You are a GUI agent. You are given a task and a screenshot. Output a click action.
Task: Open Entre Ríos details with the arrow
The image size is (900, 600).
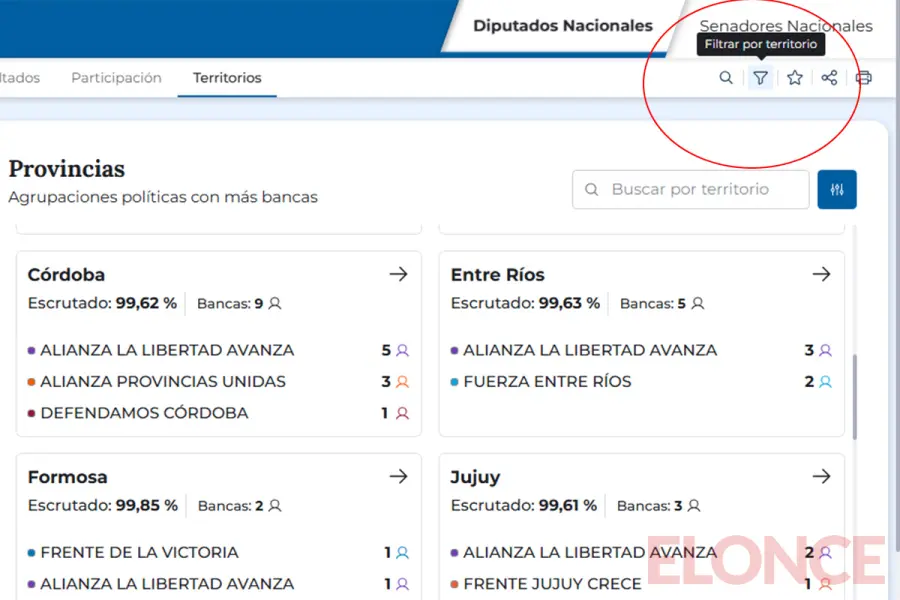click(821, 274)
